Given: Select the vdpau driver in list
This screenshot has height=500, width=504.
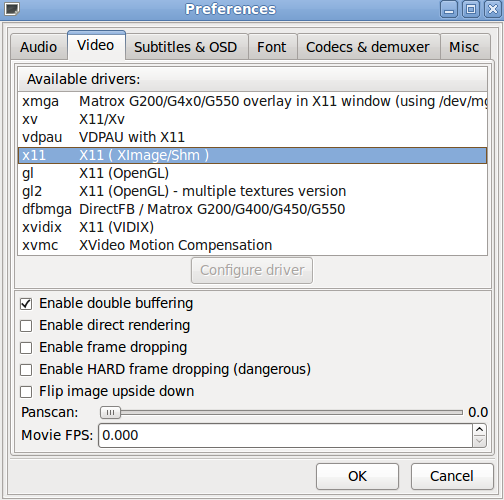Looking at the screenshot, I should 252,137.
